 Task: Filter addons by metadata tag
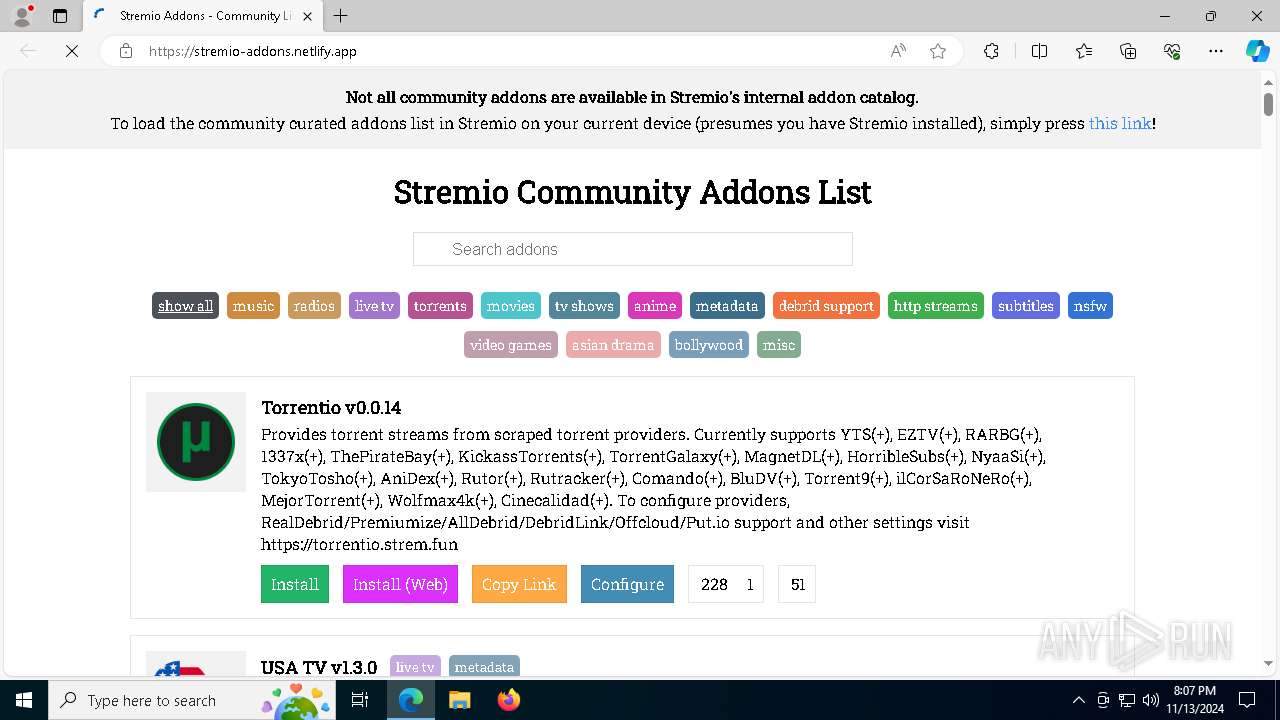pos(727,306)
